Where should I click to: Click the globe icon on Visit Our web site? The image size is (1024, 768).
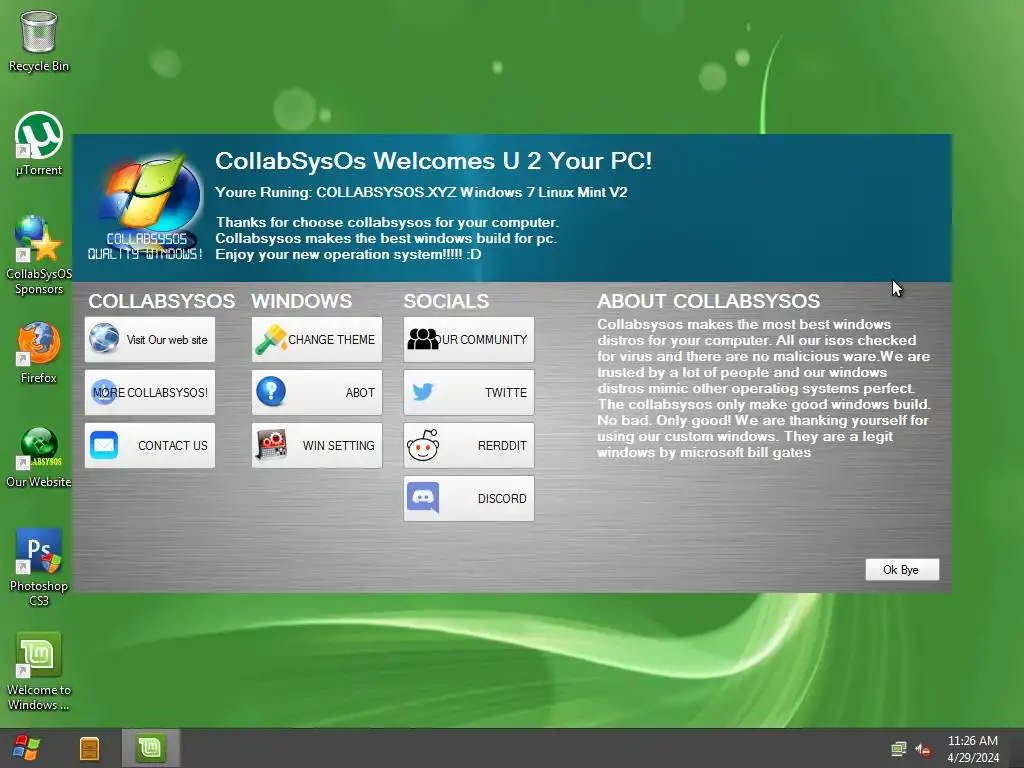(x=104, y=338)
